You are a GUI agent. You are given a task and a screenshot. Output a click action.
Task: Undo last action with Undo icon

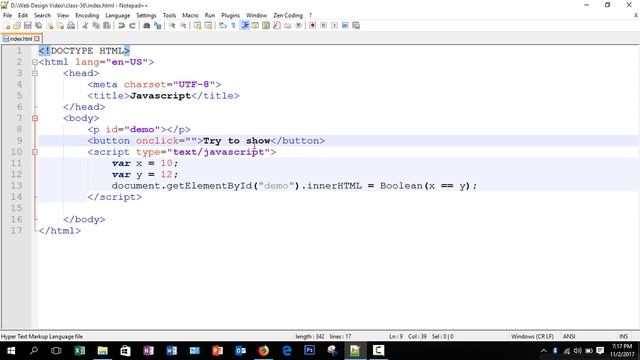click(x=121, y=26)
